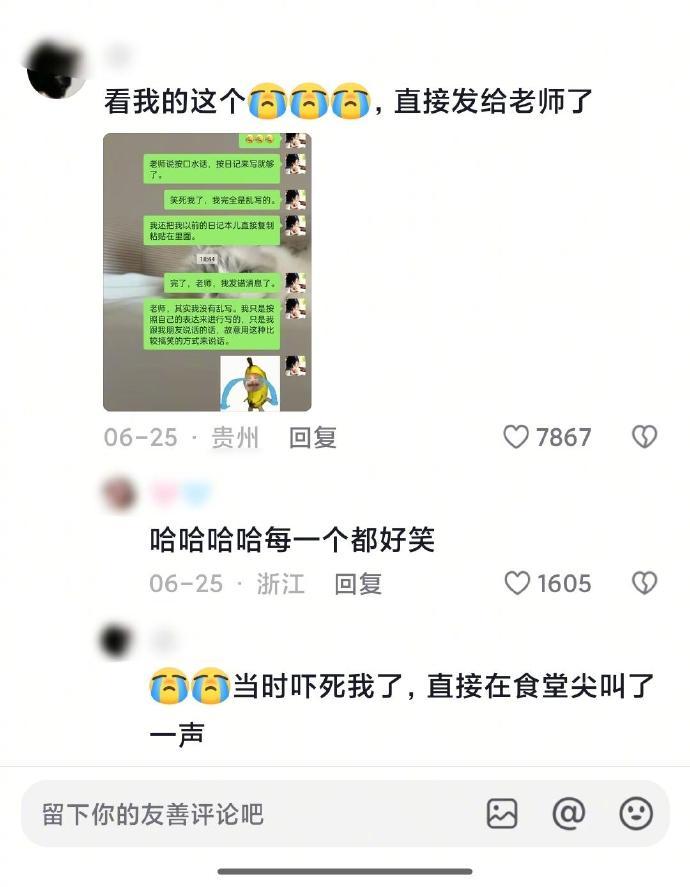Tap the @ mention icon

pos(568,814)
